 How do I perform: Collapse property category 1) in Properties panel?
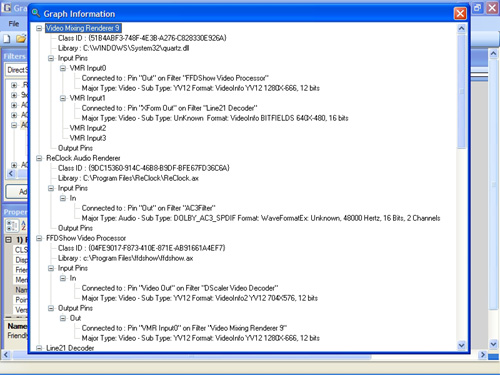[x=9, y=240]
